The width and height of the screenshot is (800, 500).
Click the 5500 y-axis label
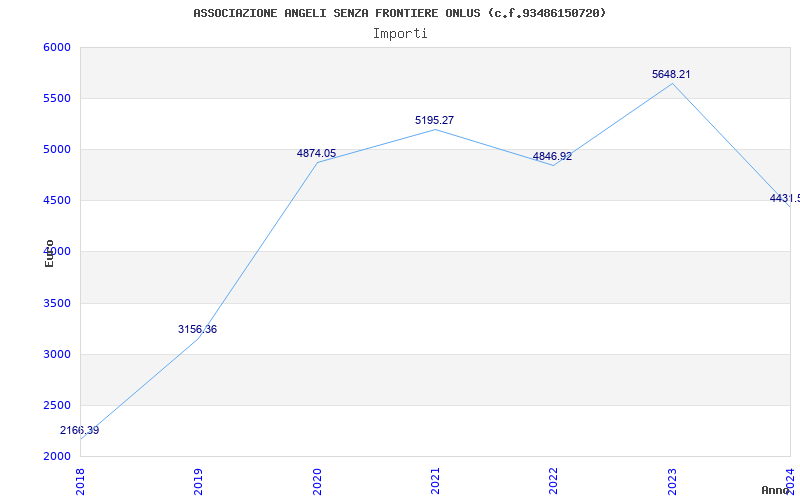coord(57,98)
